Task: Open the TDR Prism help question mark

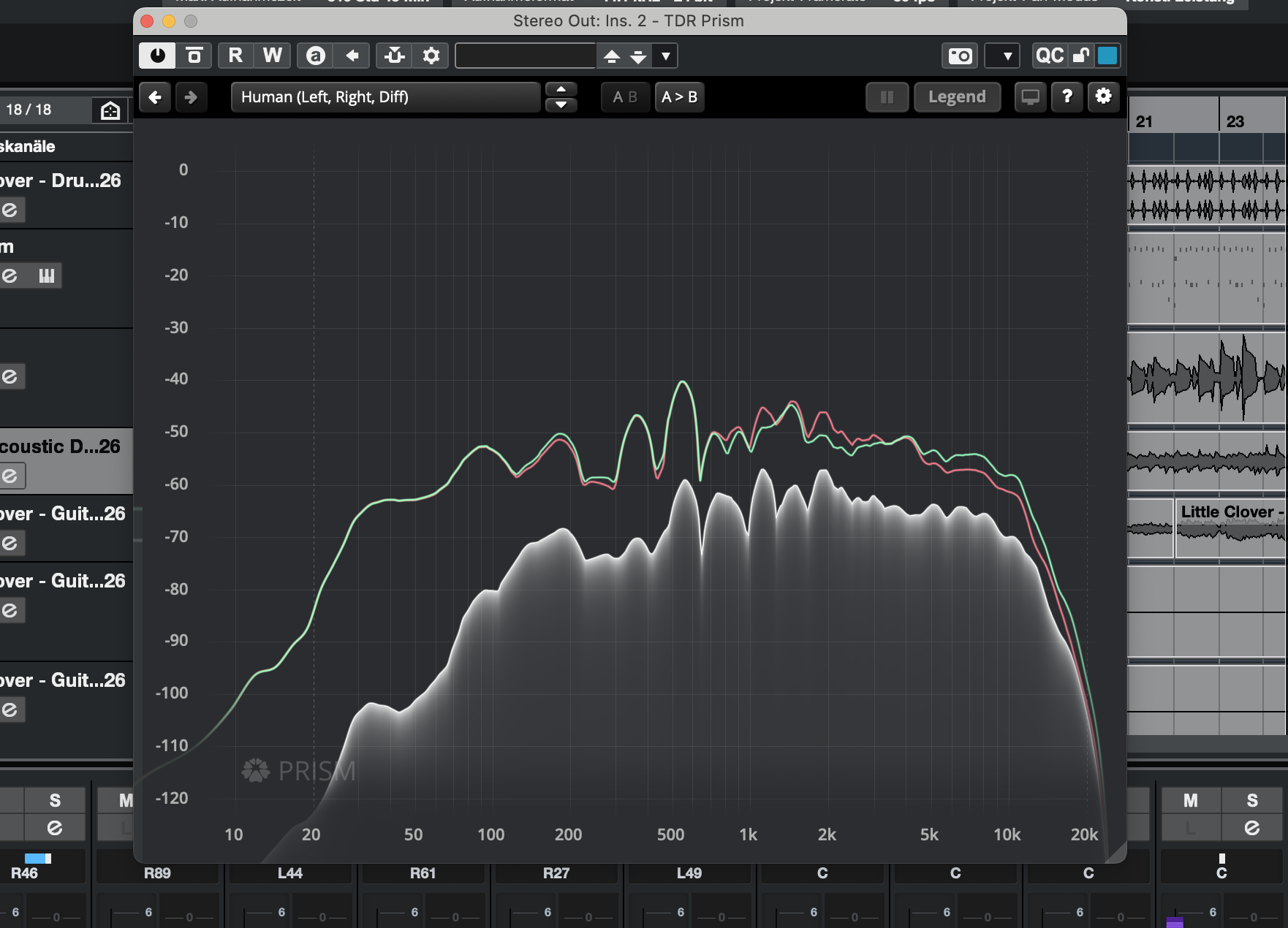Action: (x=1067, y=96)
